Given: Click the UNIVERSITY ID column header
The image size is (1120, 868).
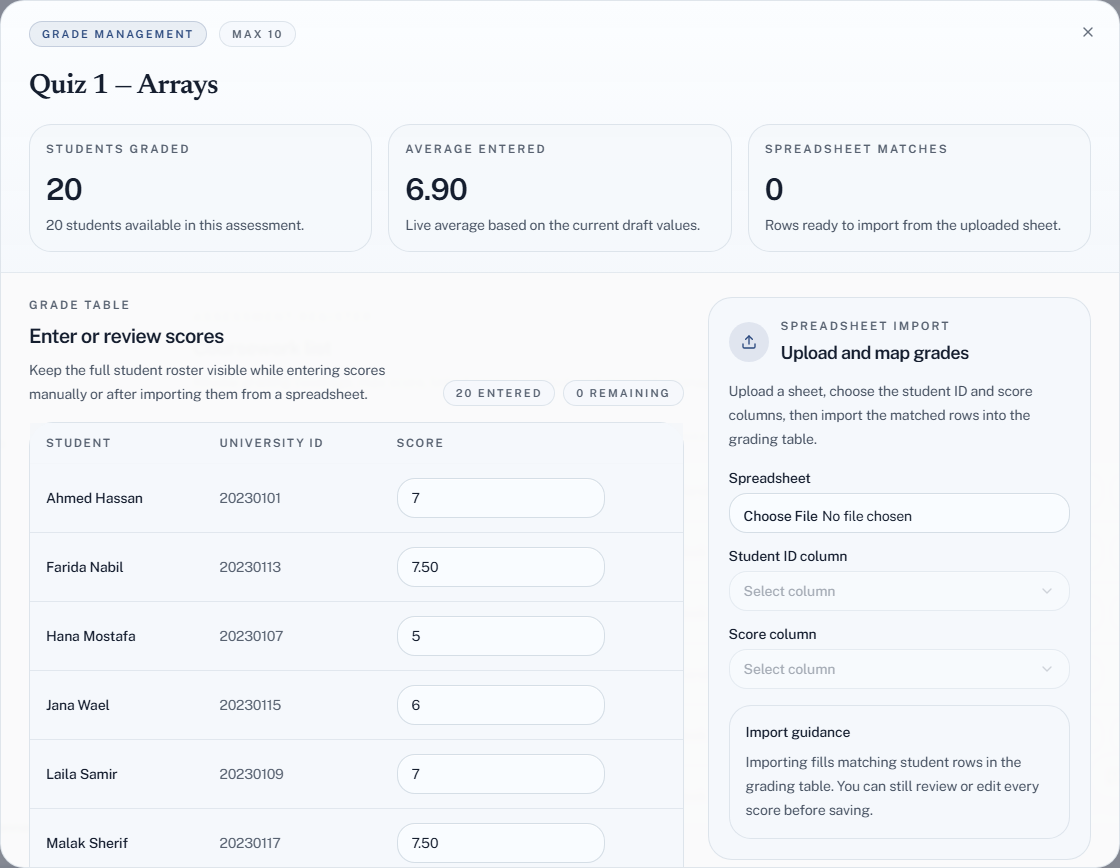Looking at the screenshot, I should point(271,443).
